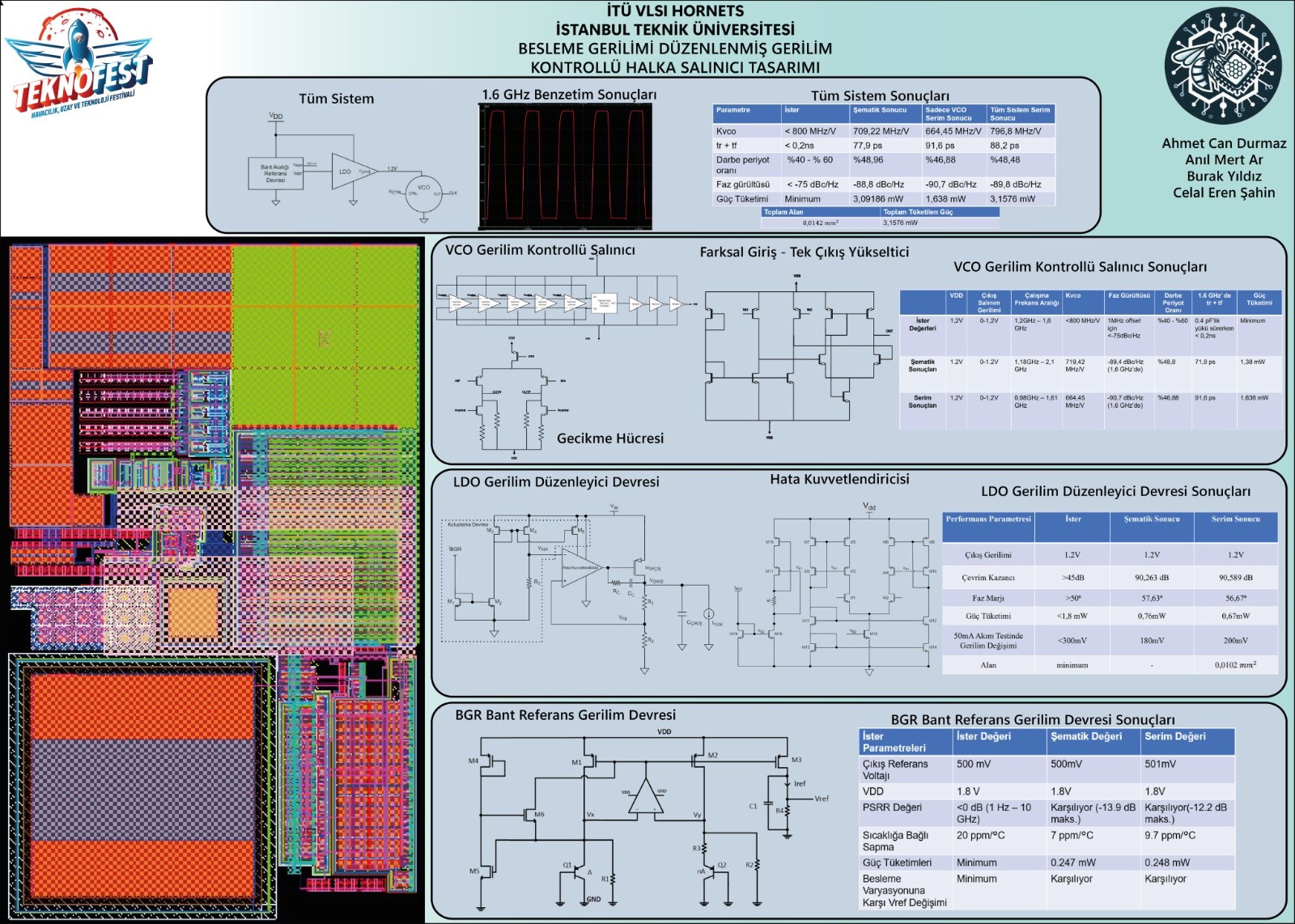Screen dimensions: 1295x924
Task: Select the "796,8 MHz/V" cell
Action: pyautogui.click(x=1021, y=131)
